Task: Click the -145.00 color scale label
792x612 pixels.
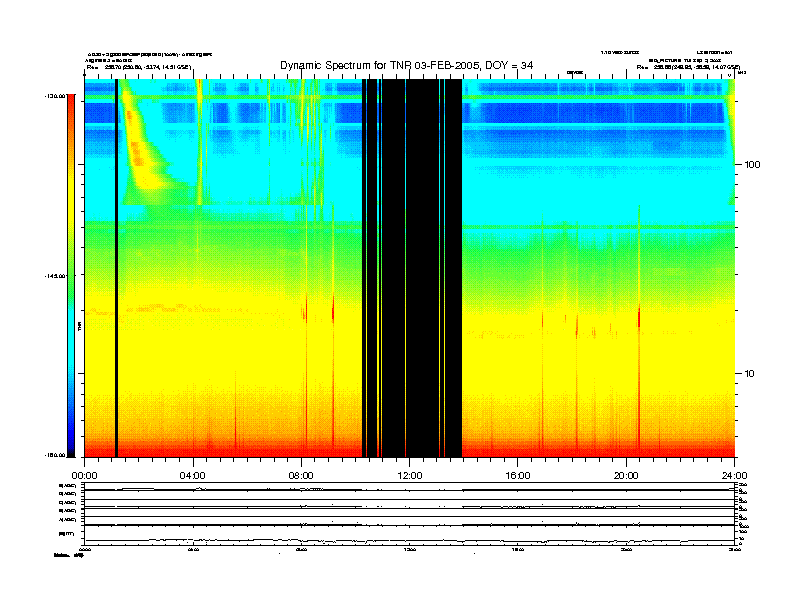Action: [53, 276]
